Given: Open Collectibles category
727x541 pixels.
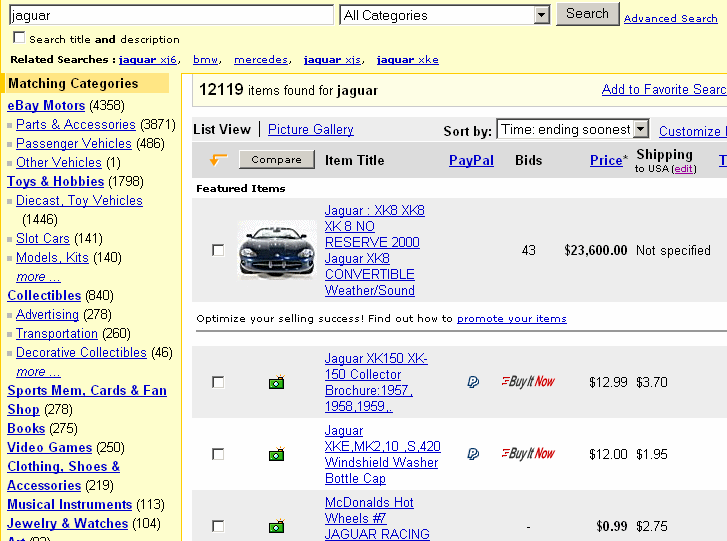Looking at the screenshot, I should coord(44,295).
